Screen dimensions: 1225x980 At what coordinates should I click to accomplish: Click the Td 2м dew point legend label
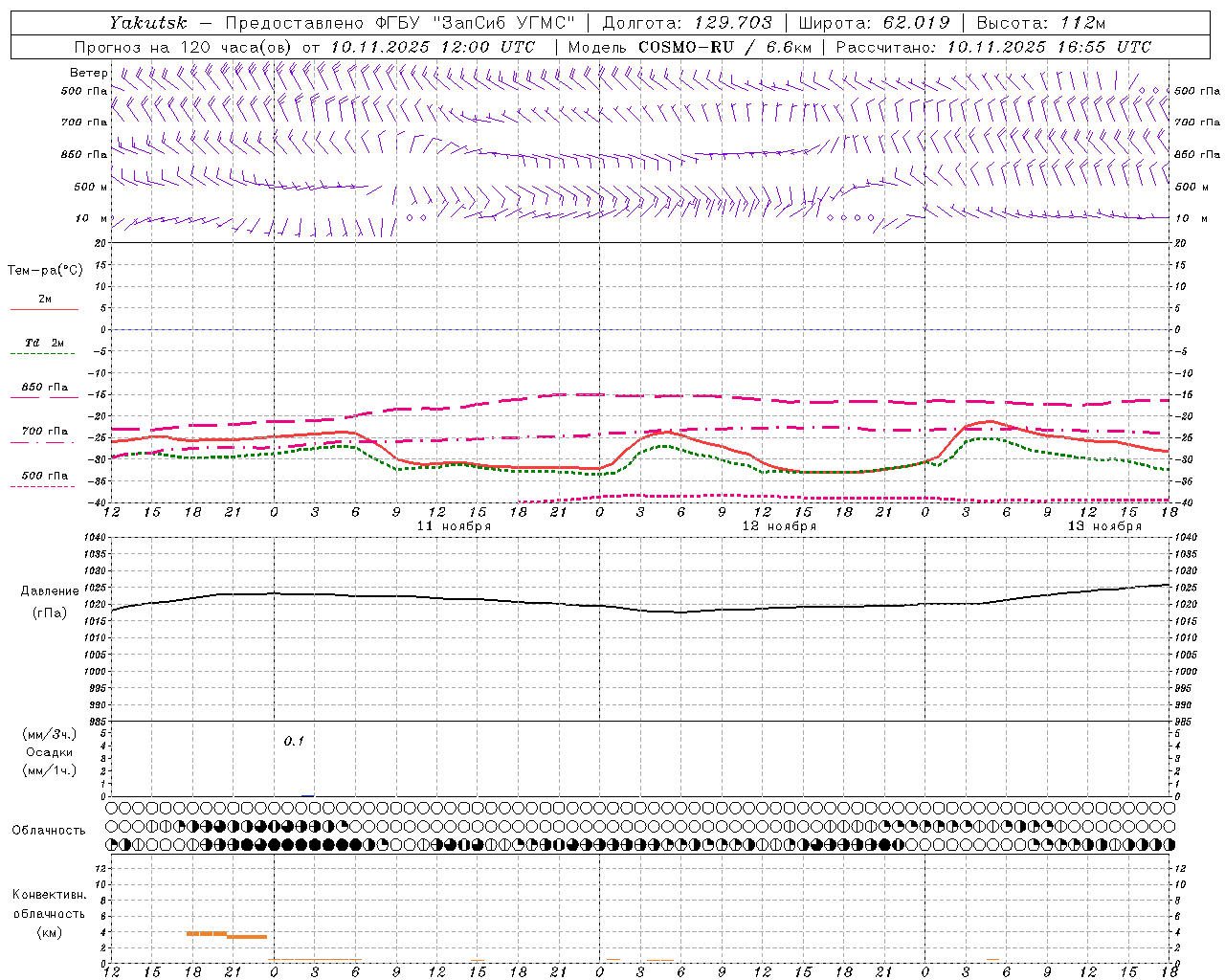click(x=45, y=342)
